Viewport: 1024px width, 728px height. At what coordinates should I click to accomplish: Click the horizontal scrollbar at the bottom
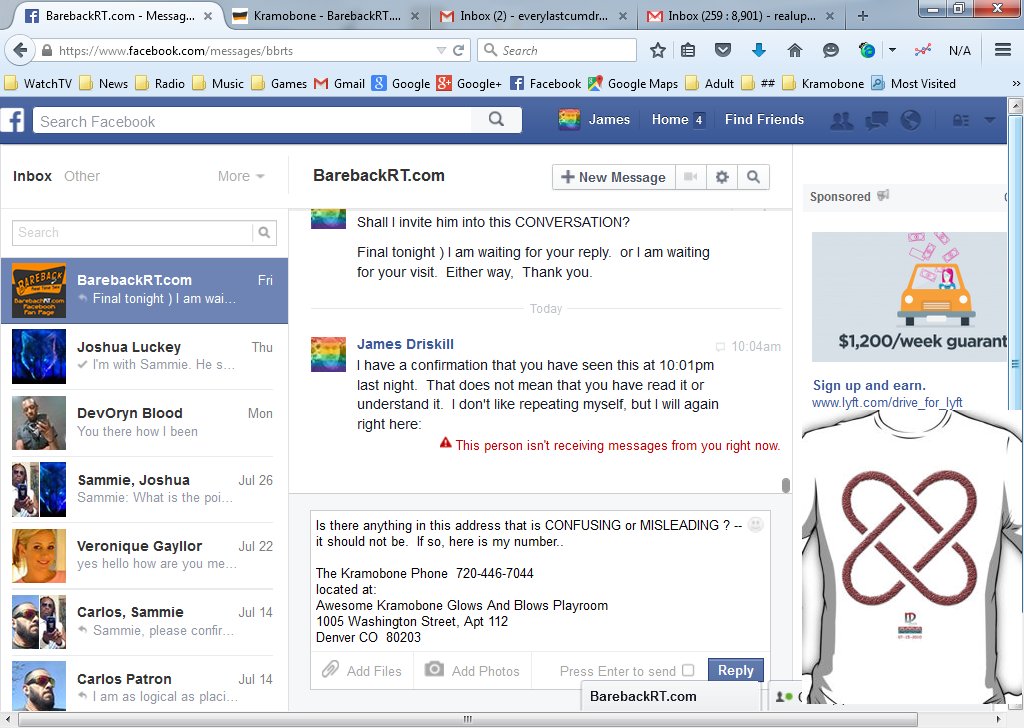tap(467, 720)
